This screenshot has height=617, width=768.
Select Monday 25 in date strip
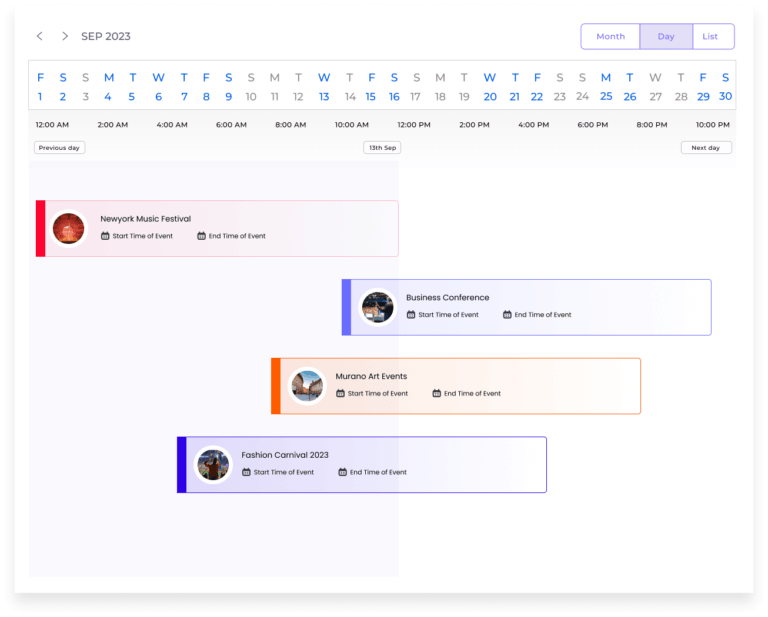click(x=606, y=87)
